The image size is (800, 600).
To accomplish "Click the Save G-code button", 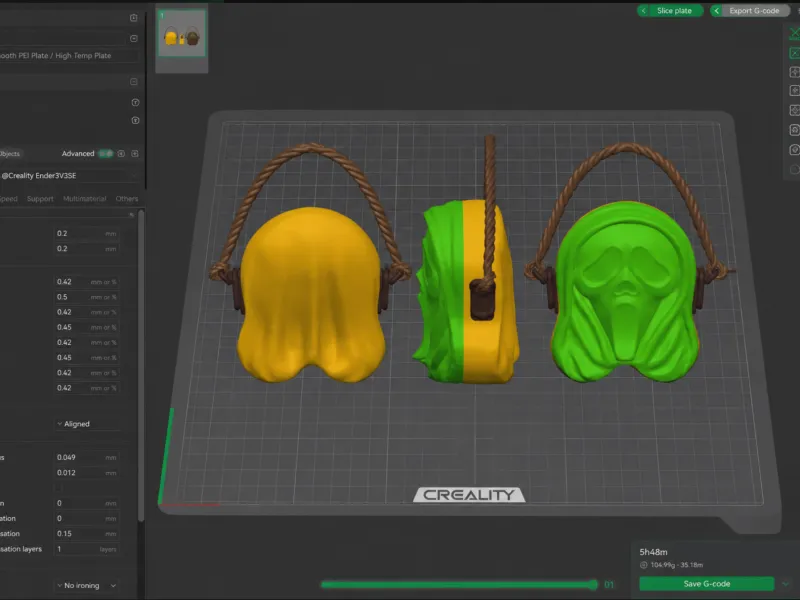I will pos(707,584).
